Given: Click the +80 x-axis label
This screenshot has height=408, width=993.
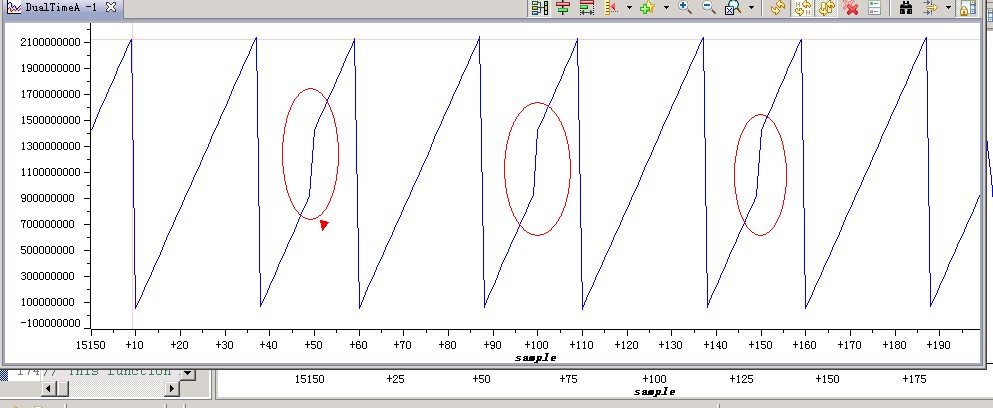Looking at the screenshot, I should click(448, 345).
